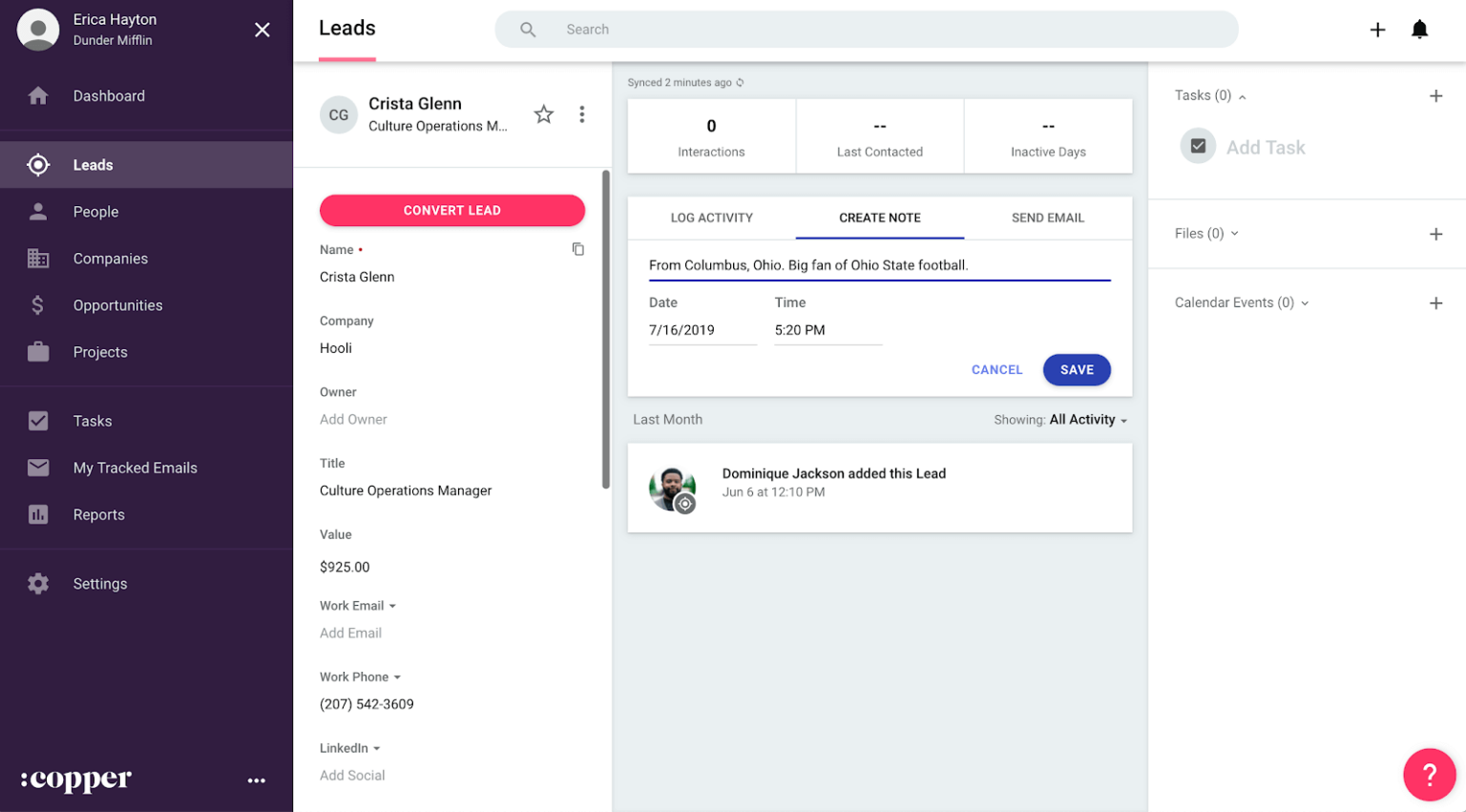Click the plus icon beside Calendar Events

1436,302
